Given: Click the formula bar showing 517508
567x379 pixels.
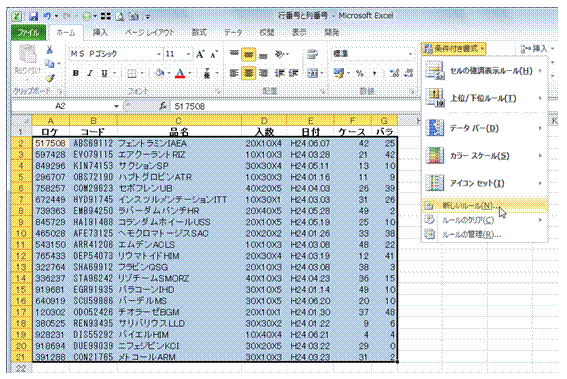Looking at the screenshot, I should [295, 106].
